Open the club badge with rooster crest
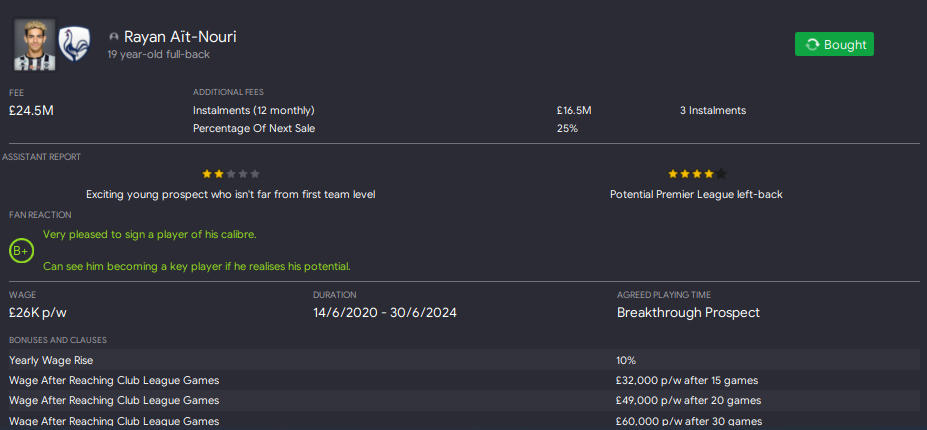This screenshot has width=927, height=430. point(75,43)
